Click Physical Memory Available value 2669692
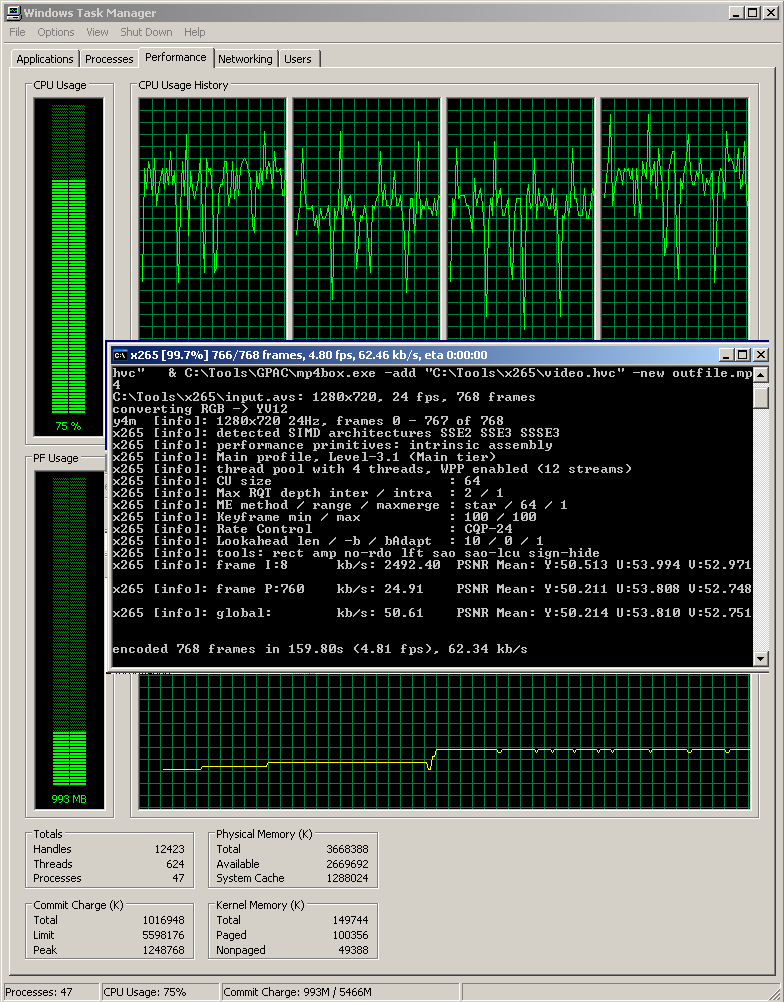This screenshot has width=784, height=1002. click(347, 864)
